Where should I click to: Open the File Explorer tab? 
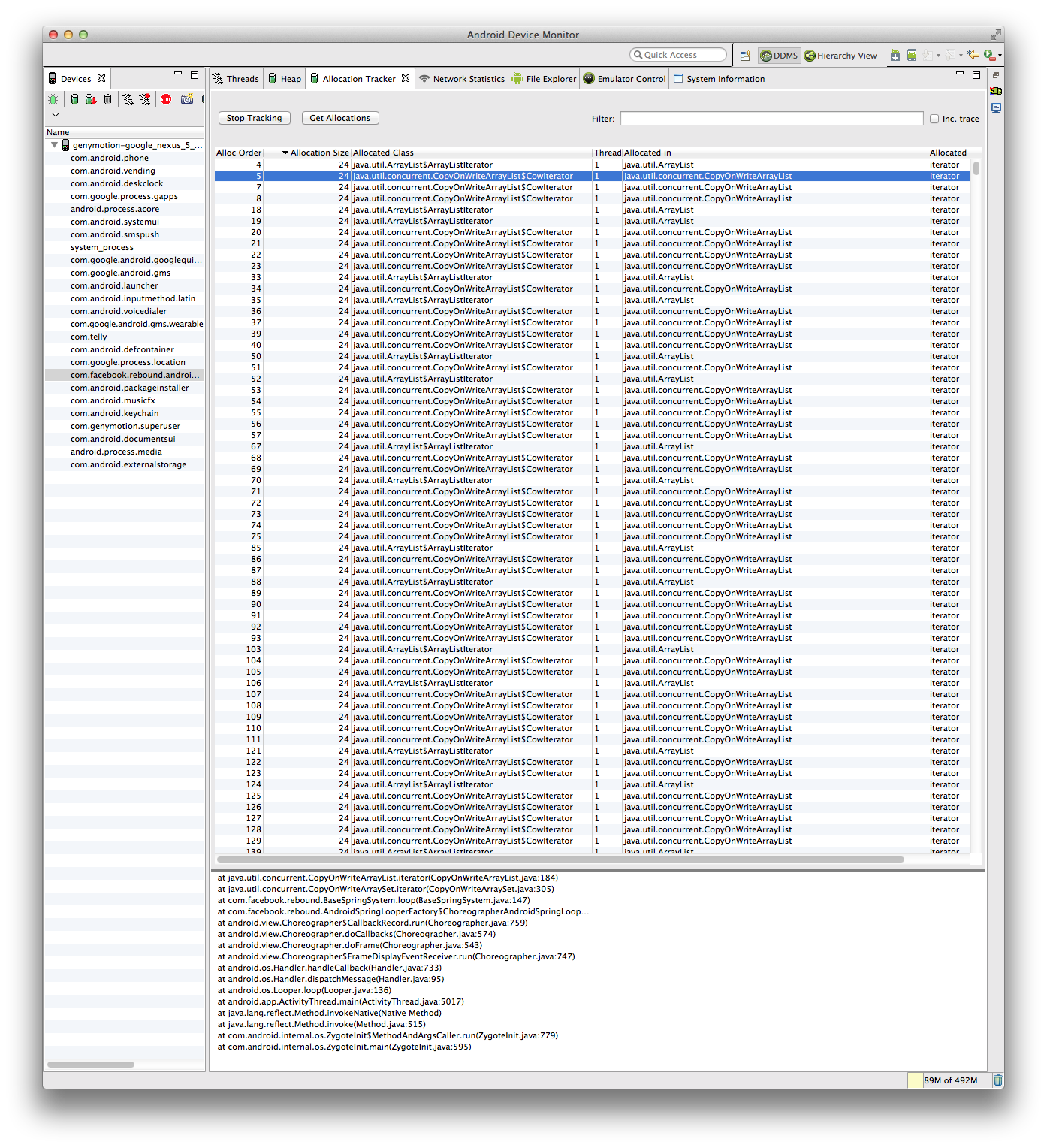pos(544,79)
